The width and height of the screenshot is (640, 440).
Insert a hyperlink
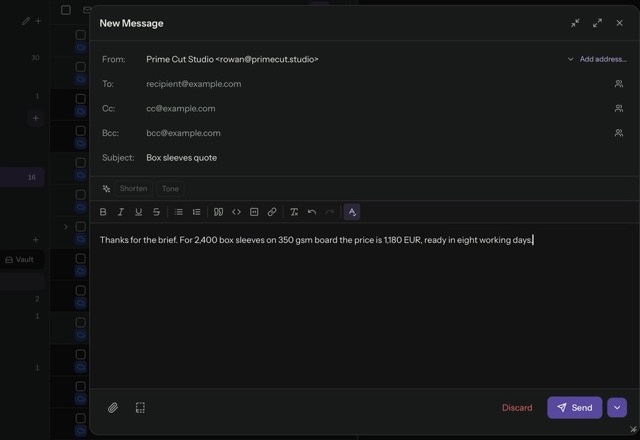tap(272, 212)
